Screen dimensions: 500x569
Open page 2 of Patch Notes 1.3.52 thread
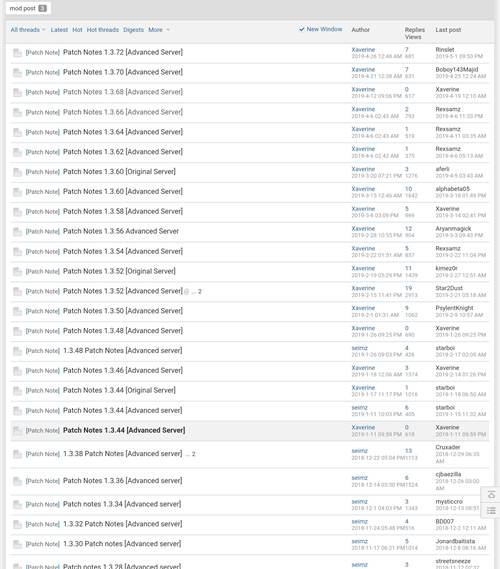[x=200, y=292]
